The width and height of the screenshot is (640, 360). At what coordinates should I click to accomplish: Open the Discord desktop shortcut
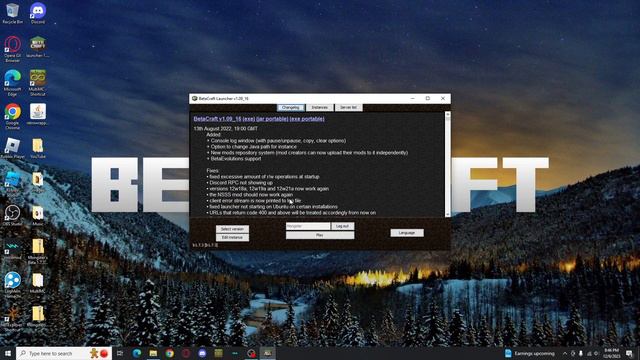tap(38, 13)
